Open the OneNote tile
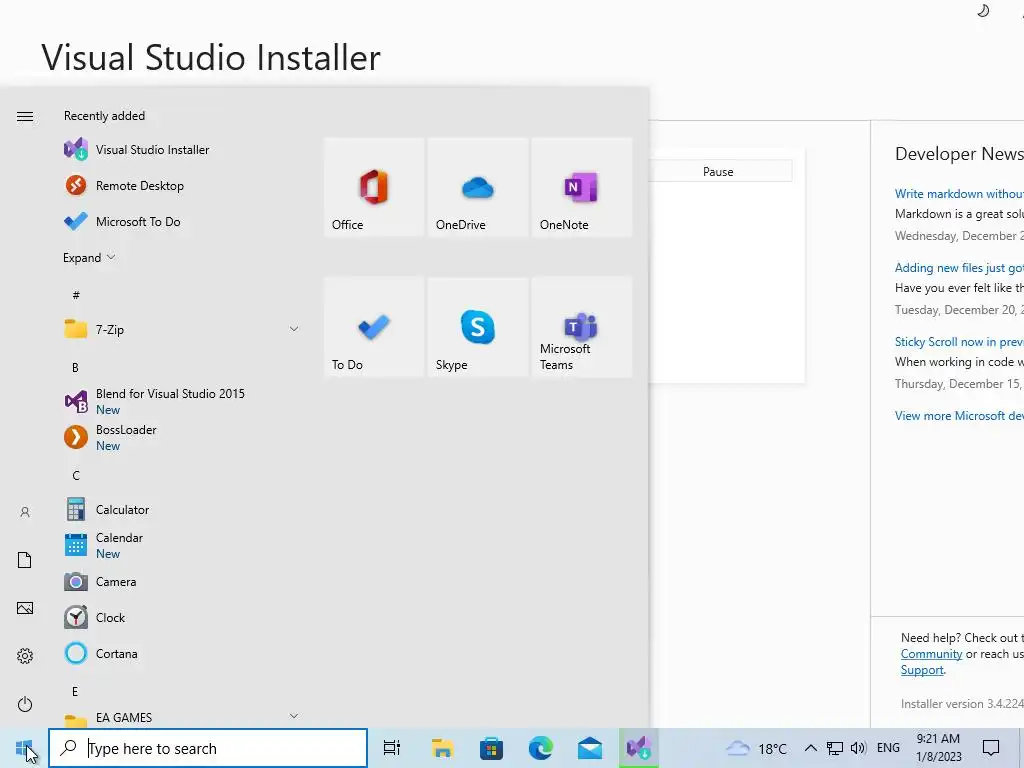Image resolution: width=1024 pixels, height=768 pixels. click(582, 187)
